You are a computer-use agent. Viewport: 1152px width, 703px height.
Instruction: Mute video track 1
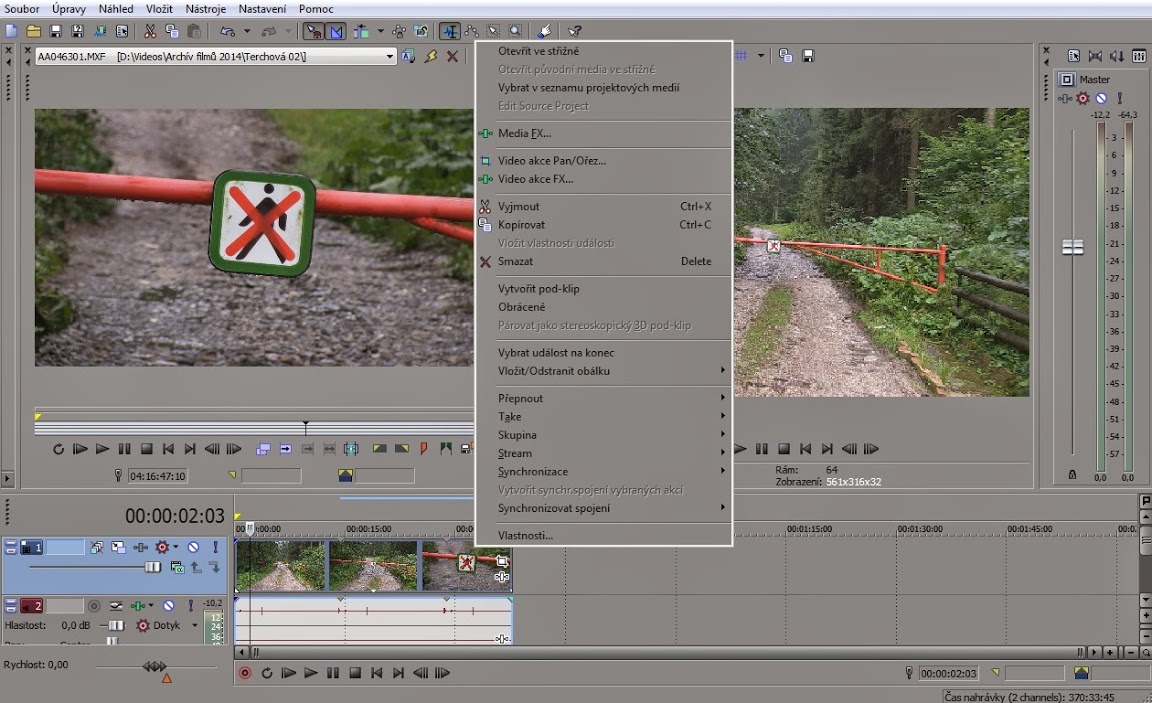pyautogui.click(x=193, y=548)
